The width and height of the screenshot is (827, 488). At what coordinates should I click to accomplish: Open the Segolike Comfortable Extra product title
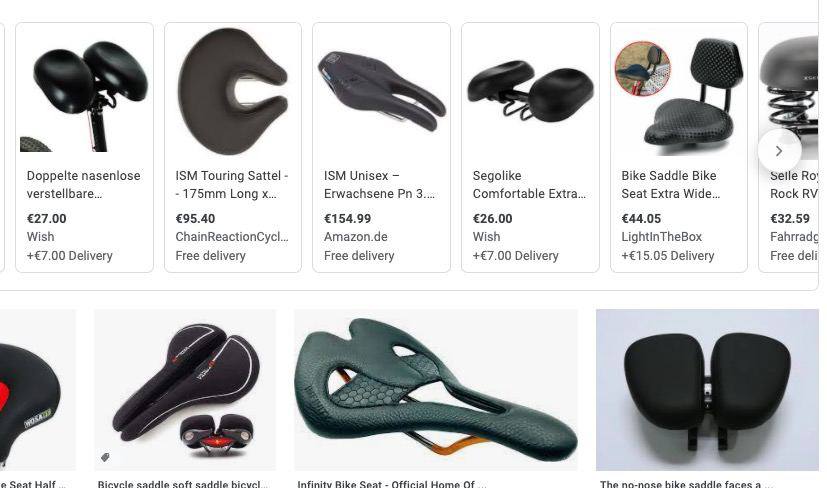pyautogui.click(x=529, y=185)
